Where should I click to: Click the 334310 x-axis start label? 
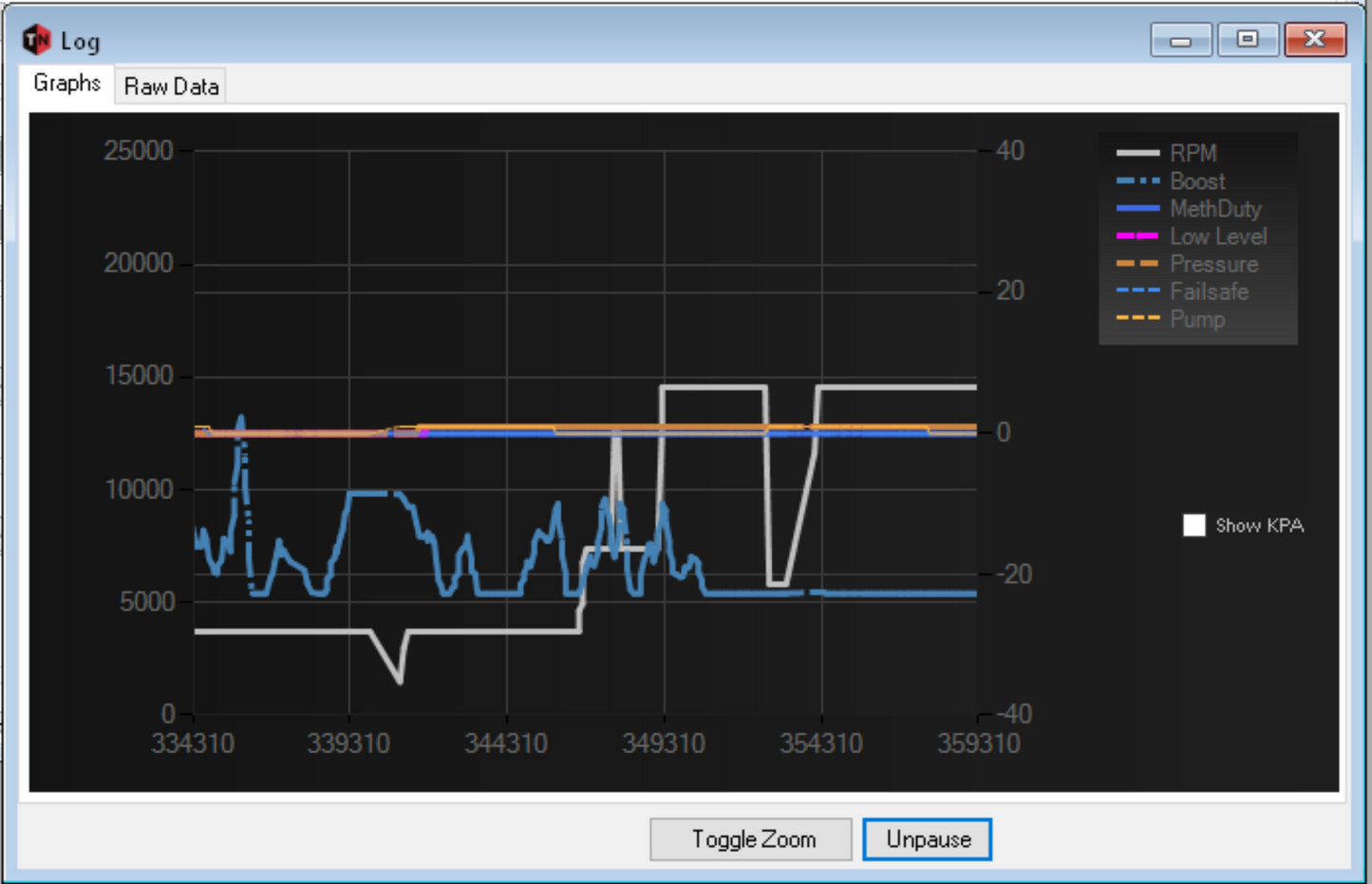point(193,743)
